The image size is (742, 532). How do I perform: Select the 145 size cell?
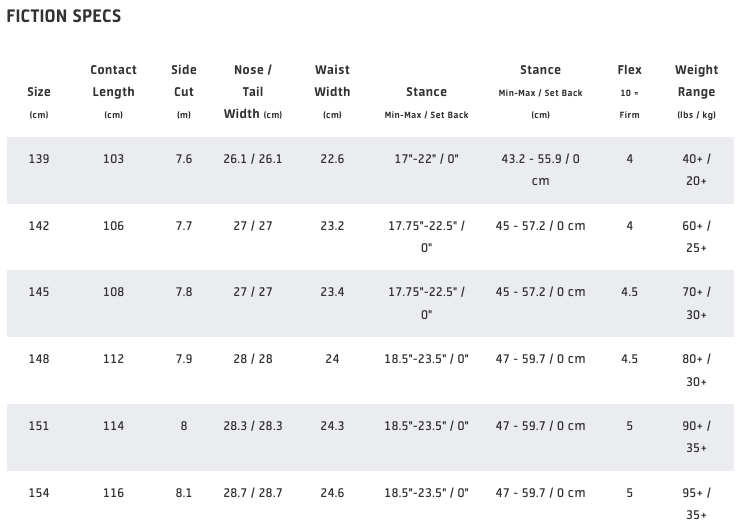click(x=39, y=292)
